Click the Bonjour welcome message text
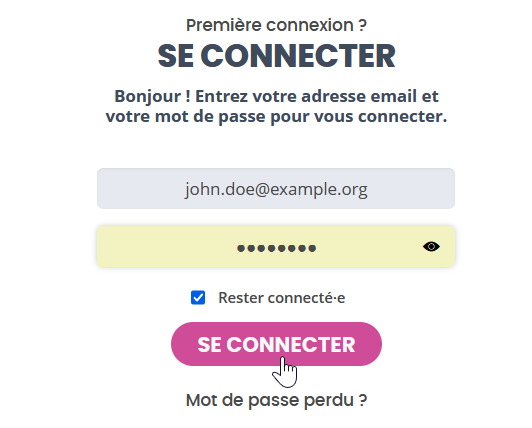Viewport: 532px width, 428px height. [x=276, y=106]
